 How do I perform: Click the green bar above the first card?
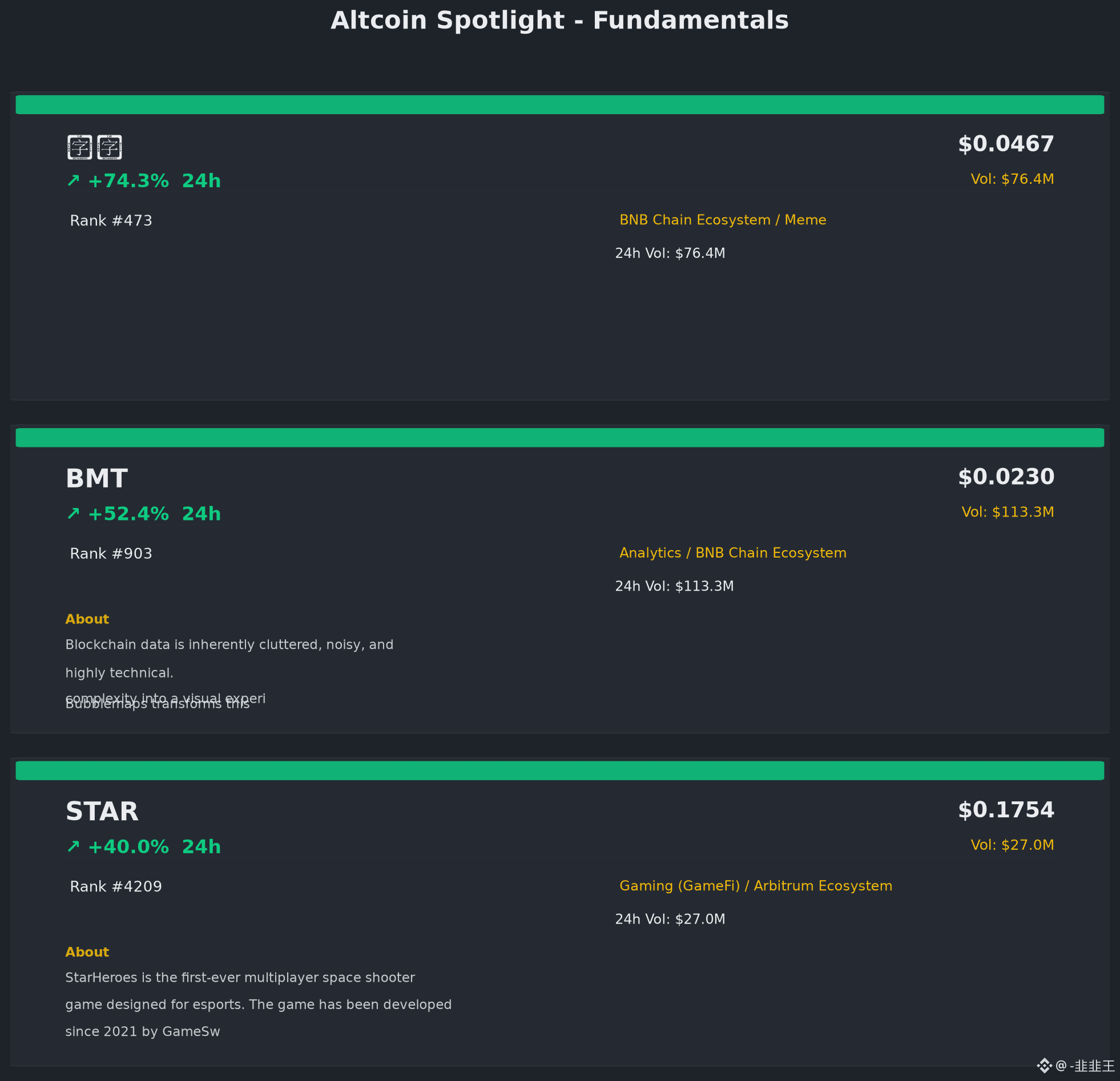coord(560,104)
